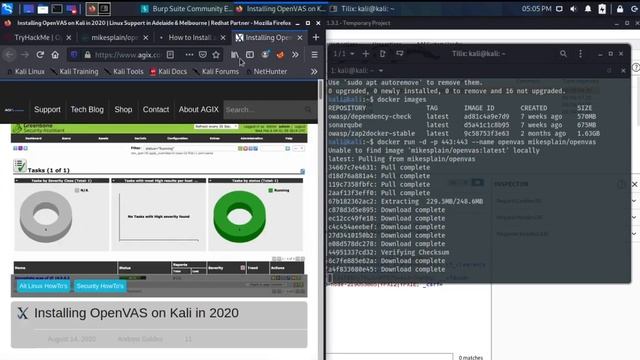Viewport: 640px width, 360px height.
Task: Open Tilix session switcher dropdown 1/1
Action: 344,53
